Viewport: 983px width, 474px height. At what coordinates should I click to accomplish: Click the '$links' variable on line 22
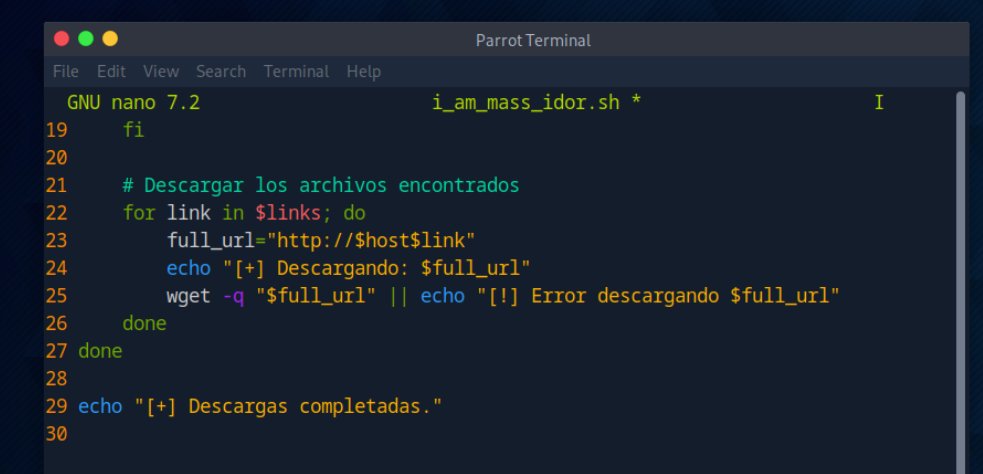tap(288, 213)
